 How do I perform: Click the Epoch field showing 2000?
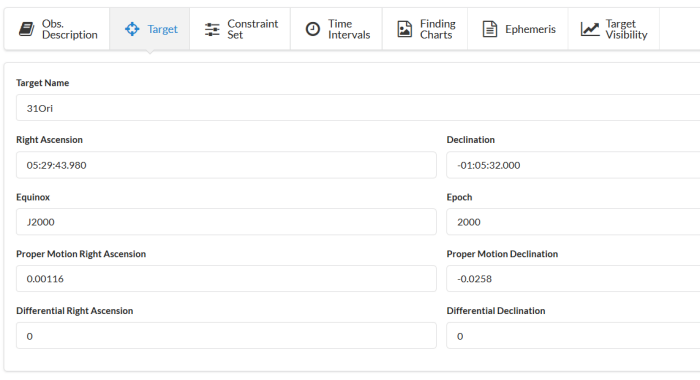tap(573, 221)
